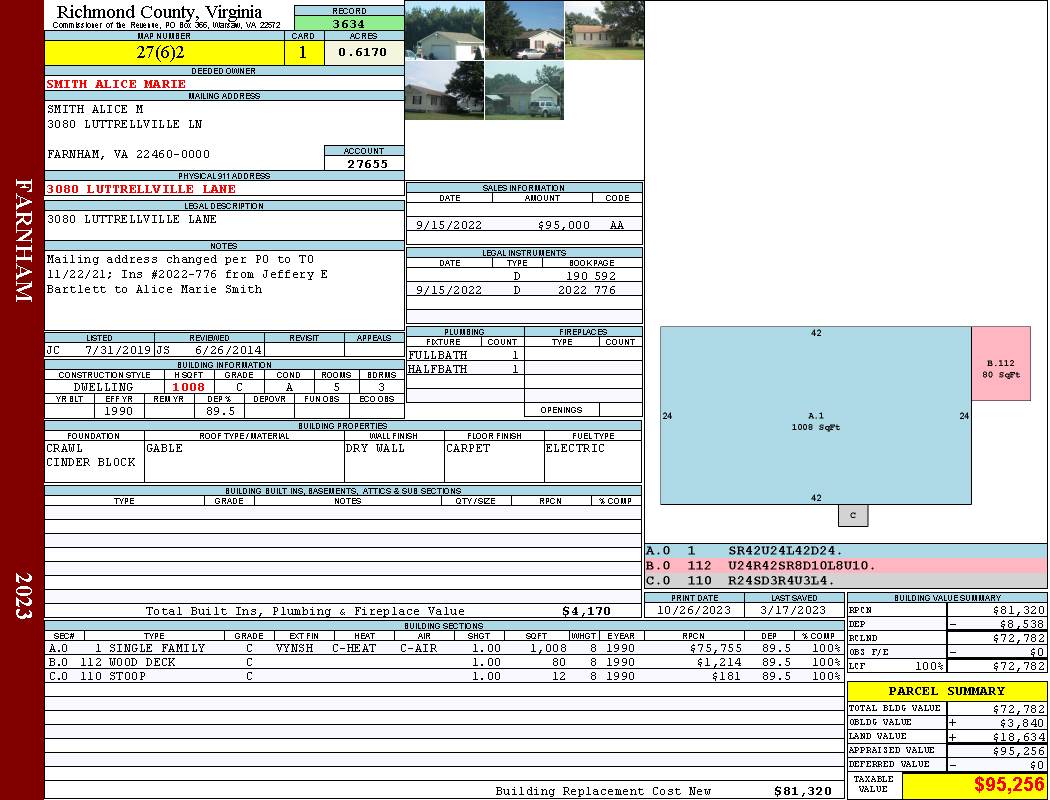Click the red taxable value $95,256
Viewport: 1050px width, 800px height.
(x=974, y=785)
